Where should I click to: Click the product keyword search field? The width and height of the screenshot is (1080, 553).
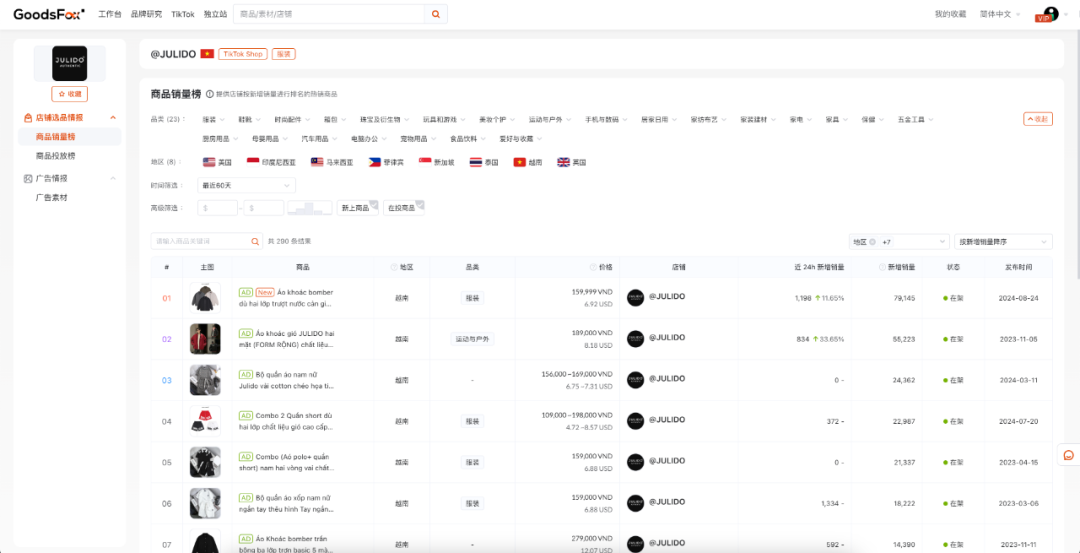point(200,242)
